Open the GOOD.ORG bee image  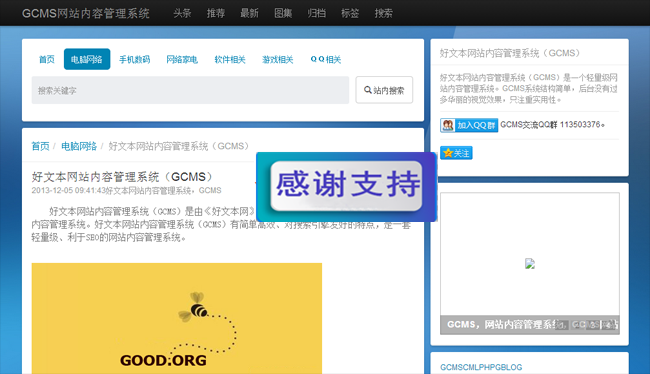[177, 318]
